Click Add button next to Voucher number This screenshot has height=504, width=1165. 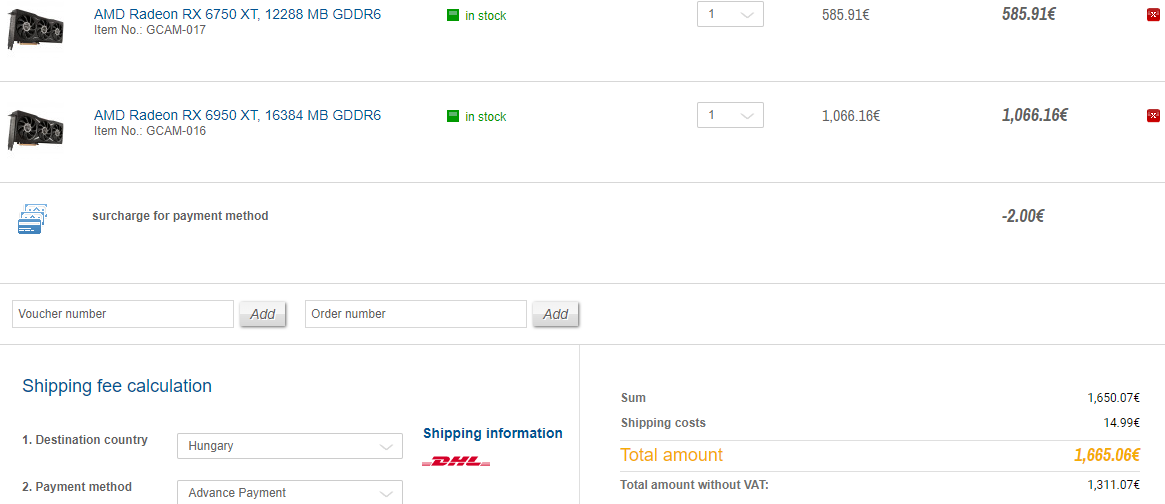[x=262, y=314]
